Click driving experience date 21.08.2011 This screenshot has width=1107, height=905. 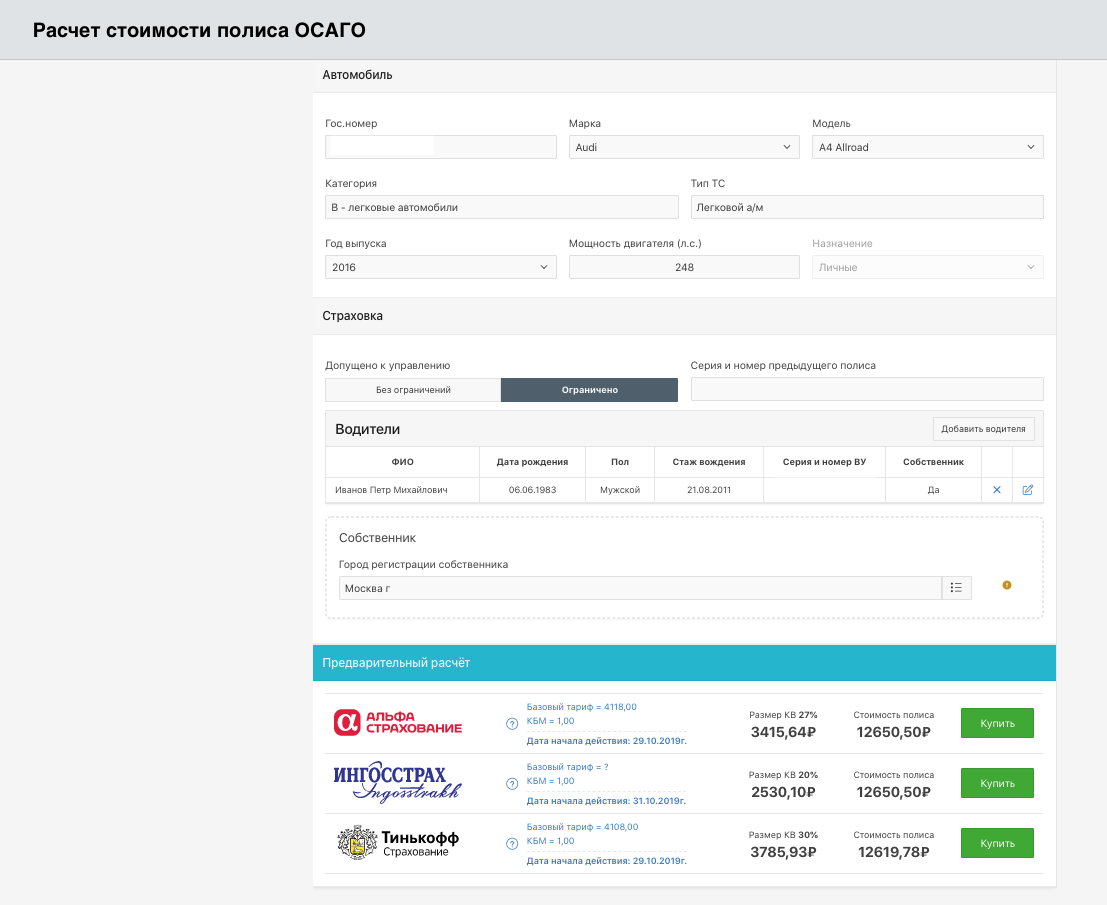709,490
